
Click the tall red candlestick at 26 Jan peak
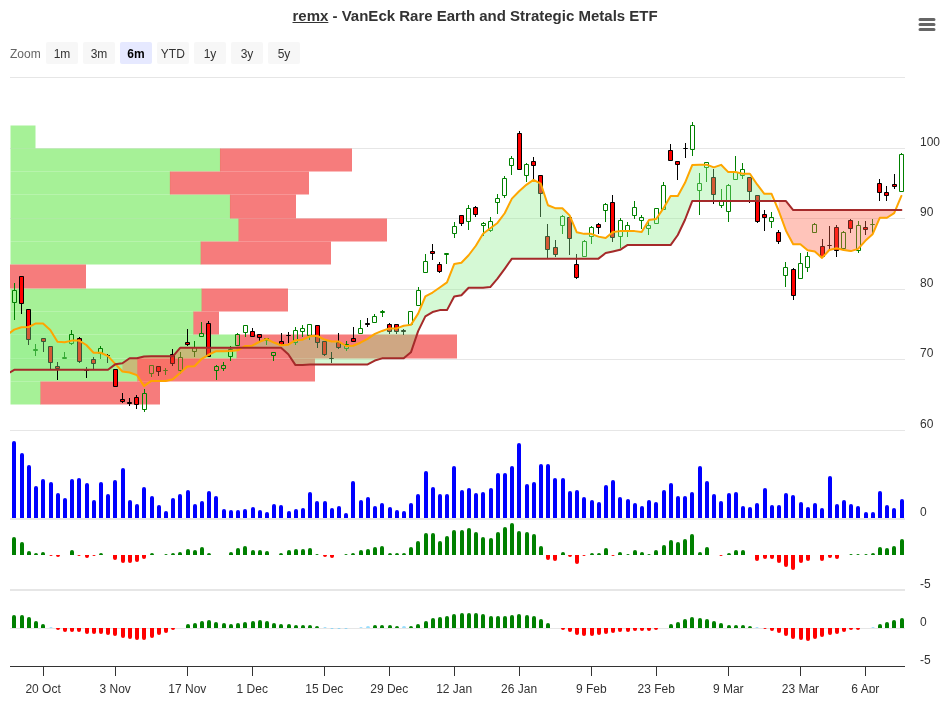coord(519,151)
